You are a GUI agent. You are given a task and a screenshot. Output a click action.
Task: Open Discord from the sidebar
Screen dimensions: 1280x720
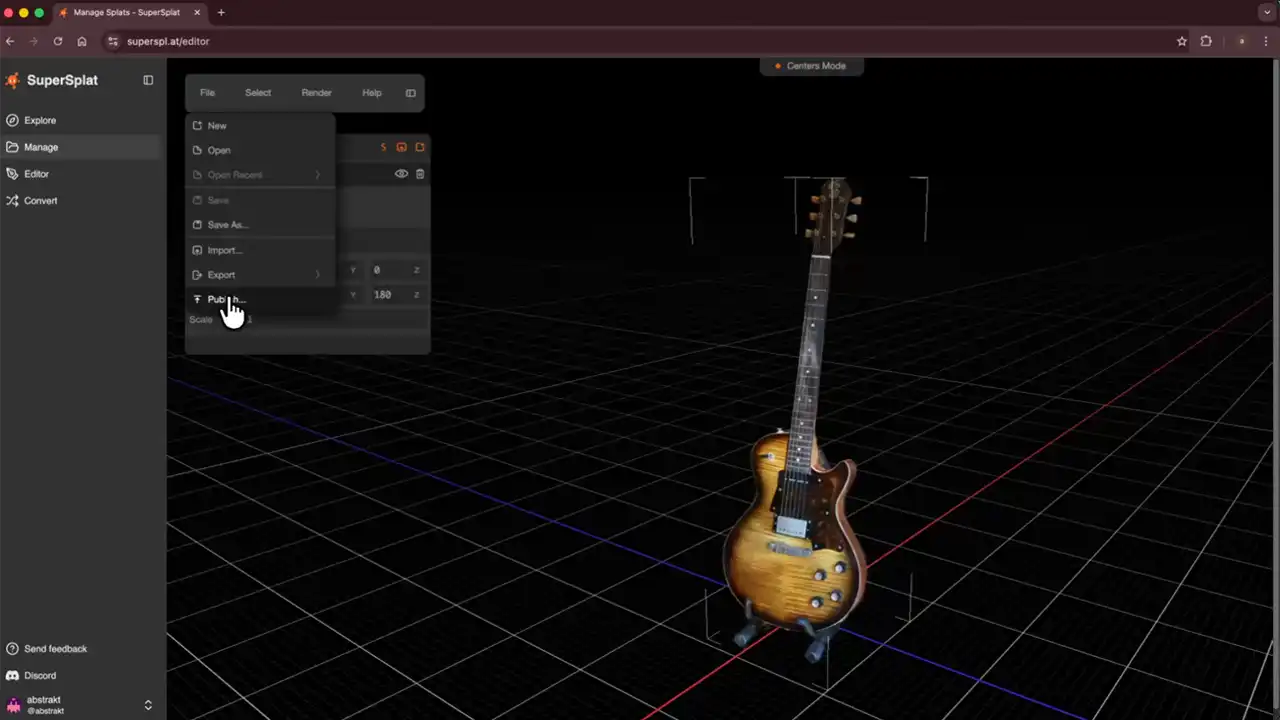click(40, 676)
